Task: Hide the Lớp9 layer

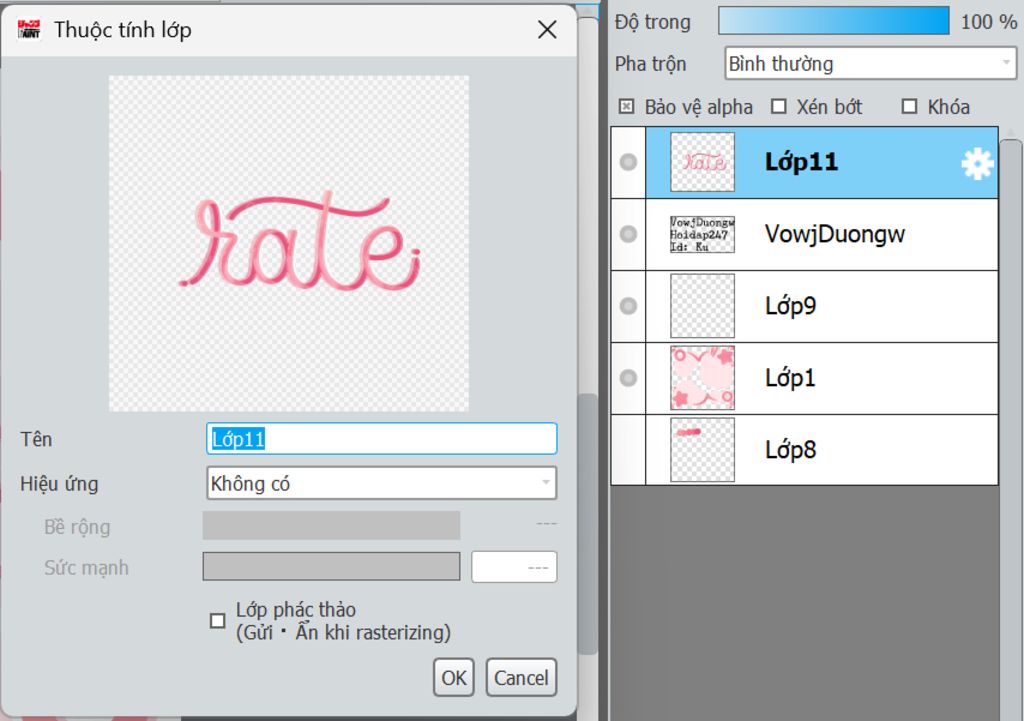Action: 628,306
